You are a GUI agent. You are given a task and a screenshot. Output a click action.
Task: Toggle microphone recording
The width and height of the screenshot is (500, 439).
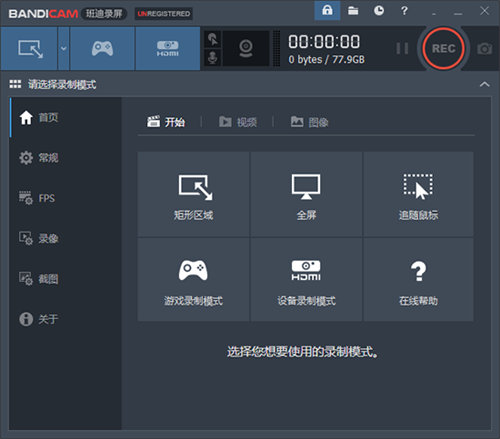pos(213,58)
